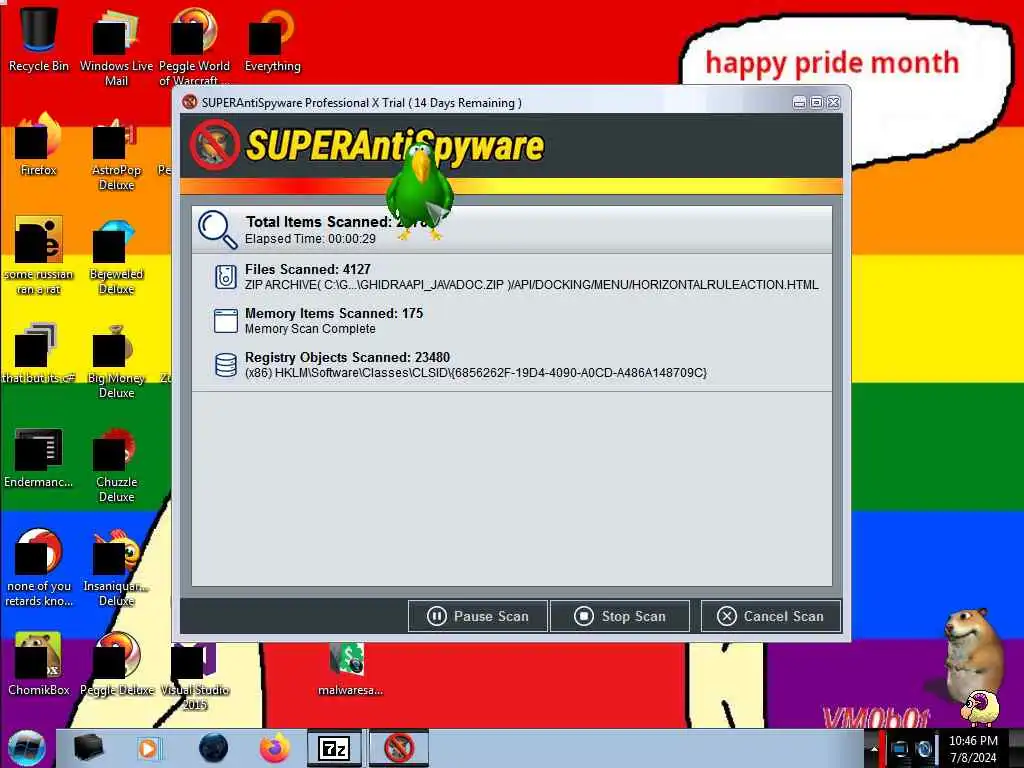Click the GHIDRAAPI_JAVADOC.ZIP file path text
This screenshot has height=768, width=1024.
[532, 285]
